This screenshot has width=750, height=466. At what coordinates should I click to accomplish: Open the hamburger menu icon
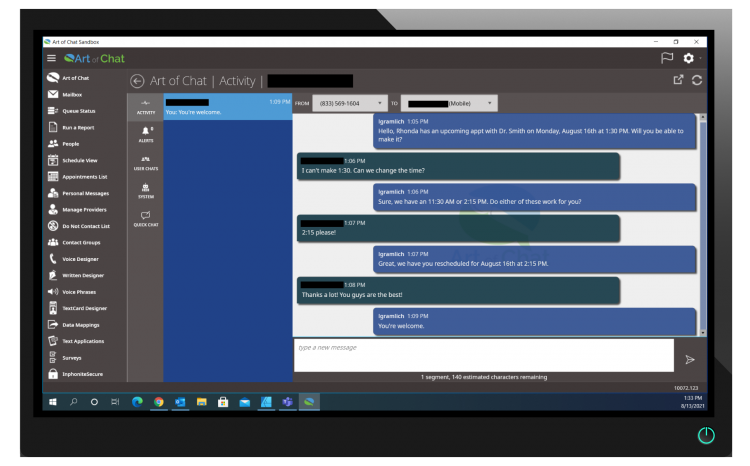(51, 58)
